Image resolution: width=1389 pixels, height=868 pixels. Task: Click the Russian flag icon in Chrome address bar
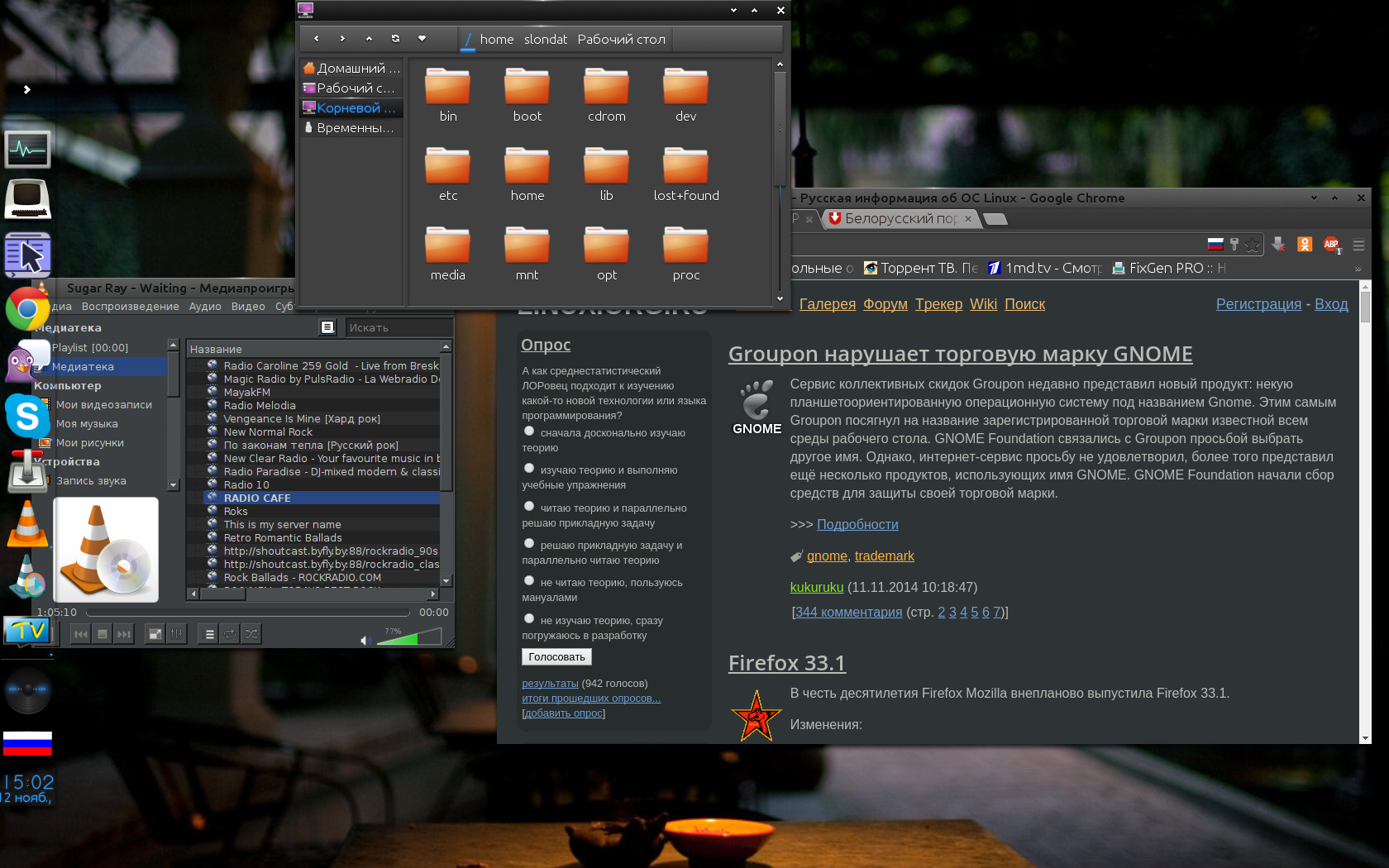pos(1215,244)
